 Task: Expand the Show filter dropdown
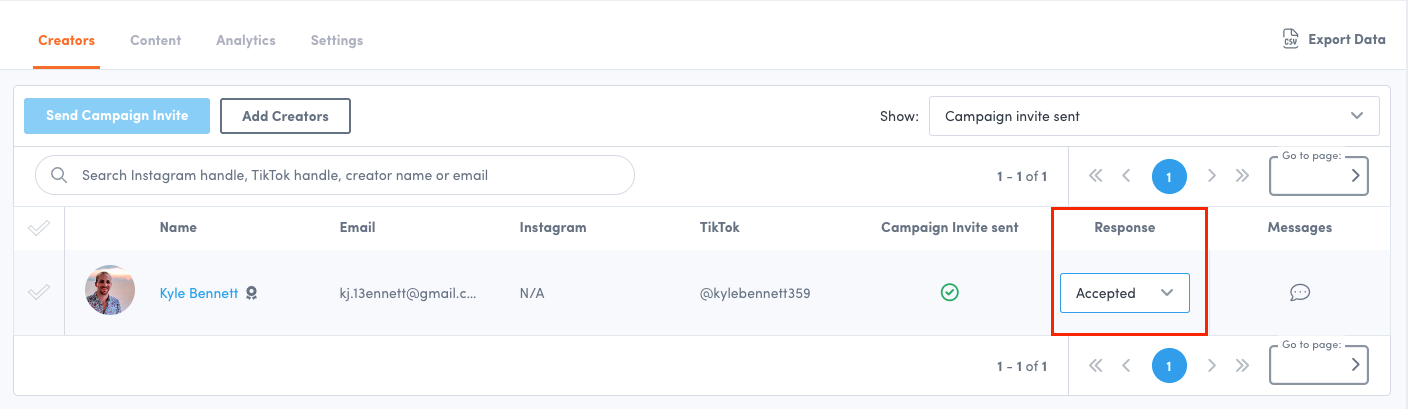(x=1154, y=116)
